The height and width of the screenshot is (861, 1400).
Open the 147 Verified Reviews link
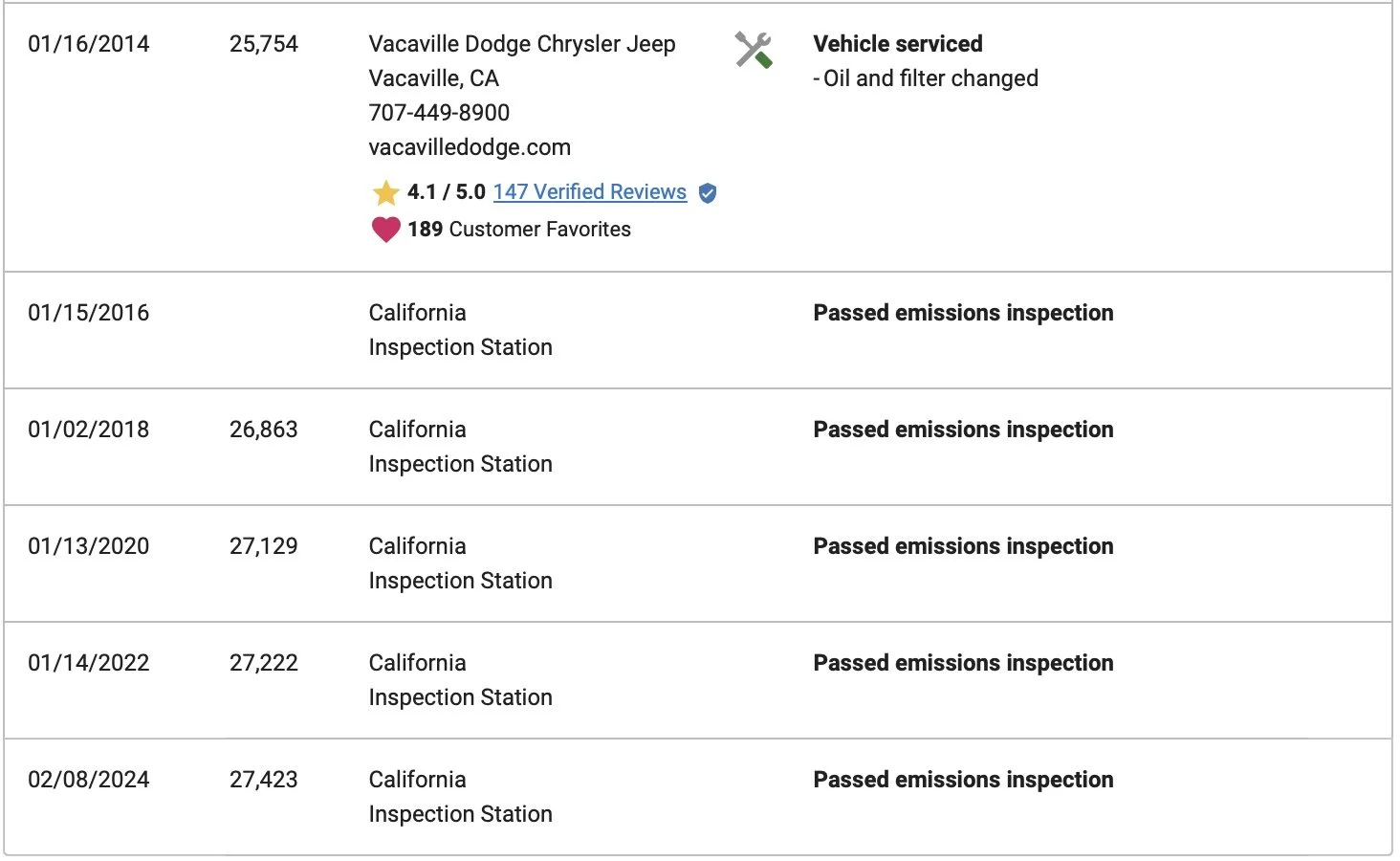tap(589, 192)
